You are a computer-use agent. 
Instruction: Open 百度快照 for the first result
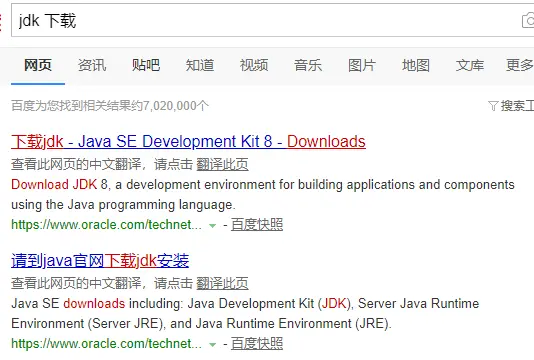257,225
